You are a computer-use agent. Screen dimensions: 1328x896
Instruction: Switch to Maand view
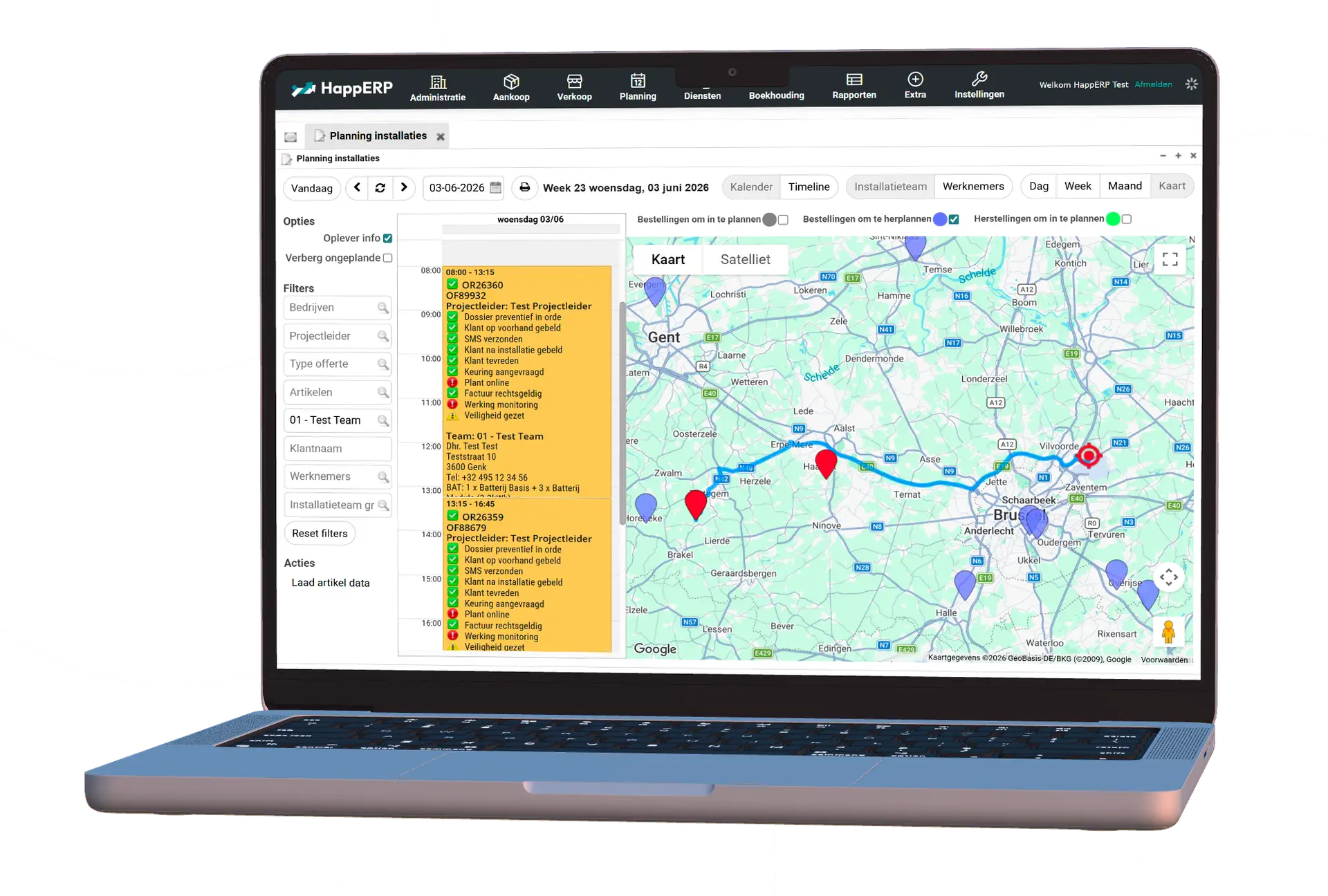pyautogui.click(x=1125, y=186)
